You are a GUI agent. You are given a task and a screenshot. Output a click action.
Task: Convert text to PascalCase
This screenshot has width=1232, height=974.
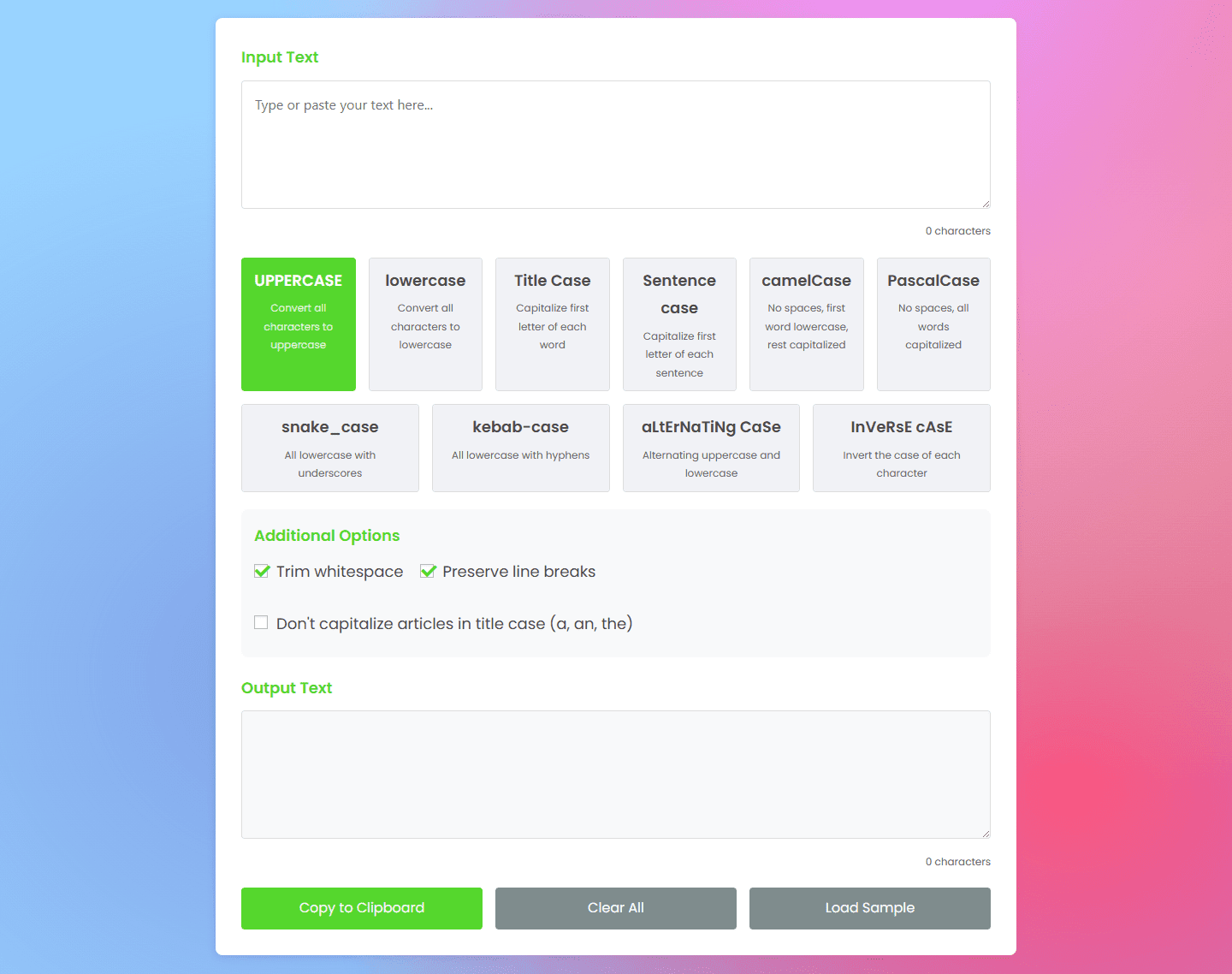click(933, 324)
